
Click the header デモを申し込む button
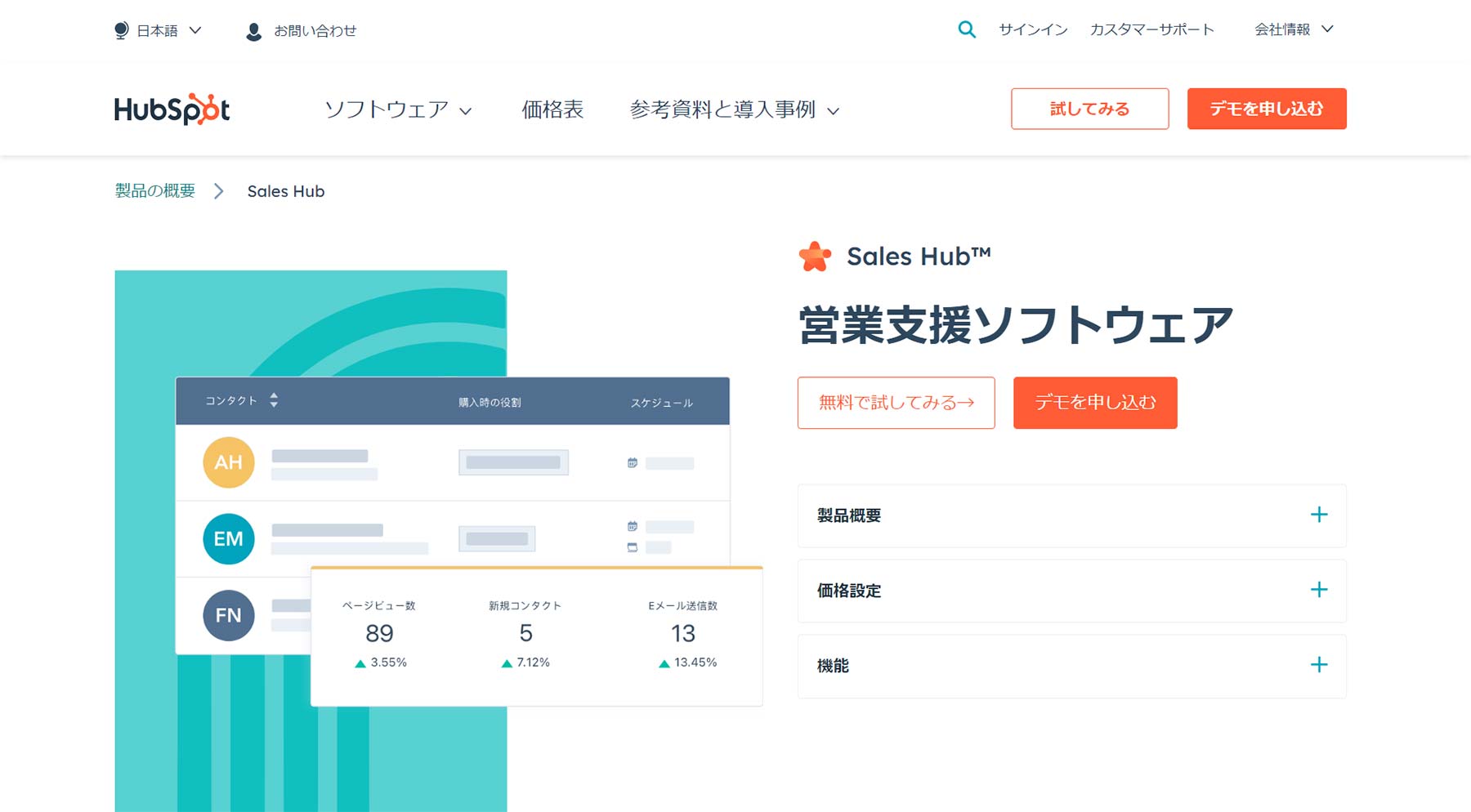point(1267,109)
